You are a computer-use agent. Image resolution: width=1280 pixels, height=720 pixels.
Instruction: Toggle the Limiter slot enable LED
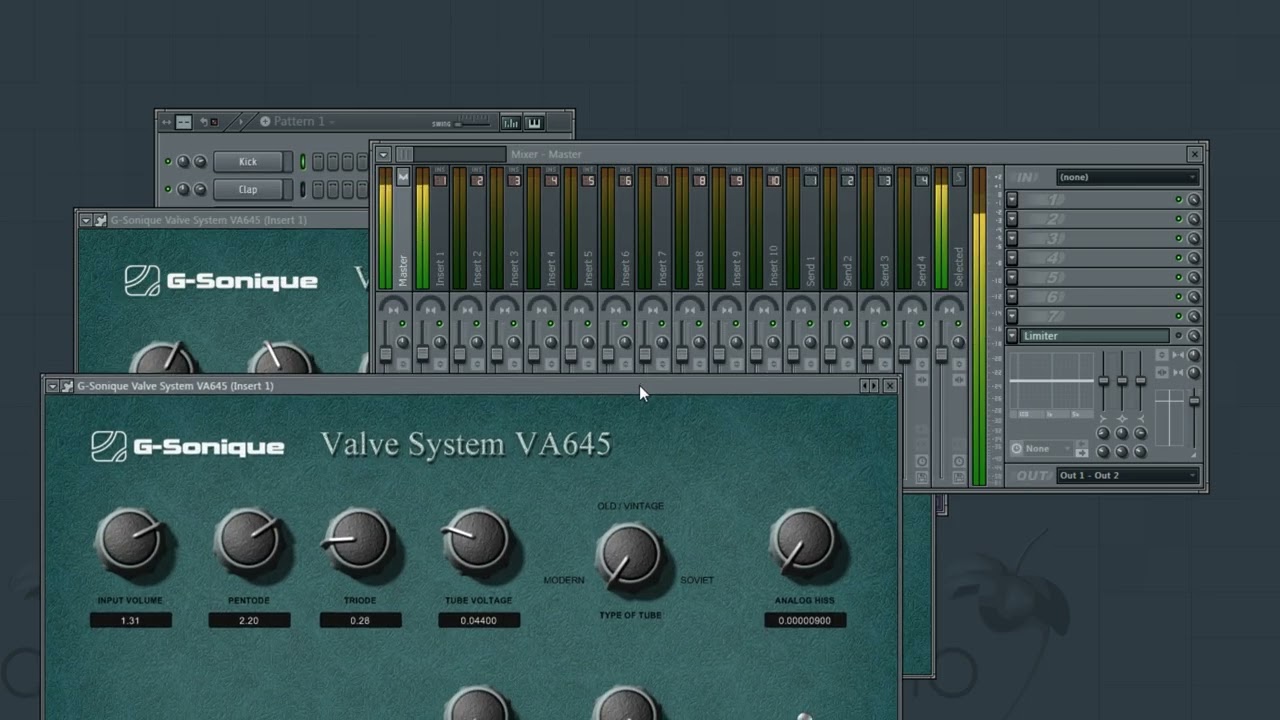[1179, 336]
